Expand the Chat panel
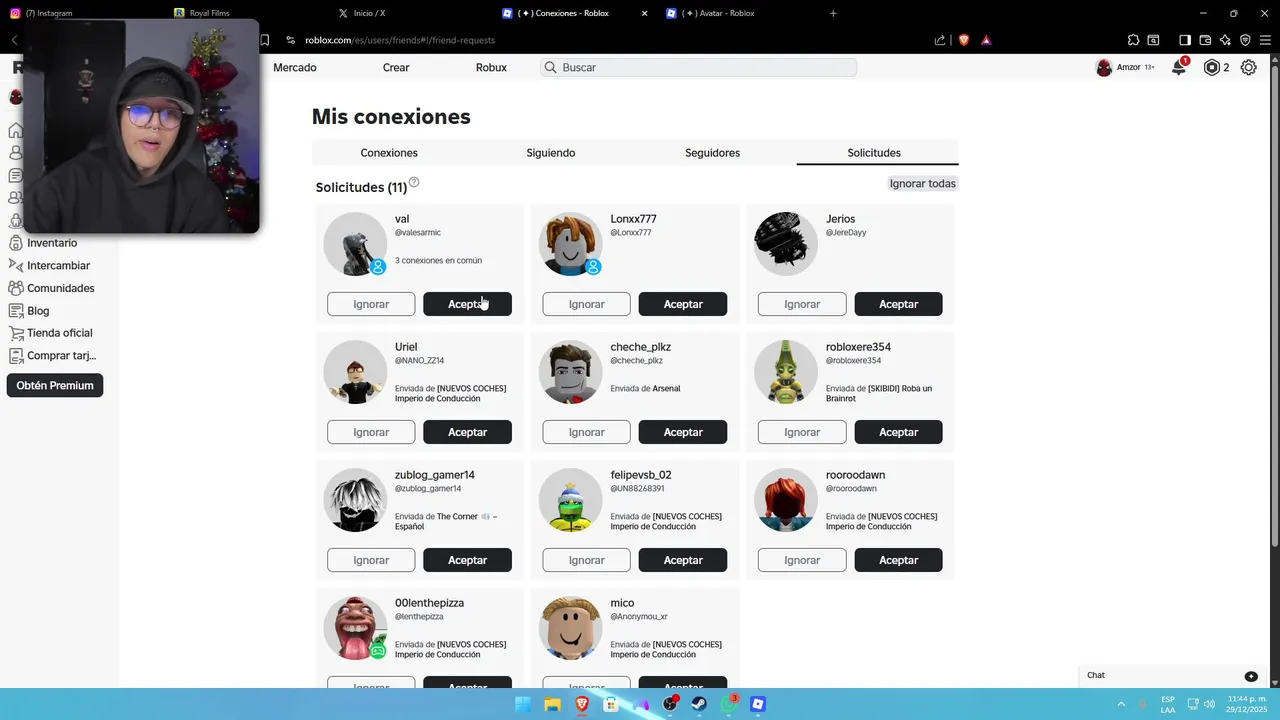 [1173, 676]
